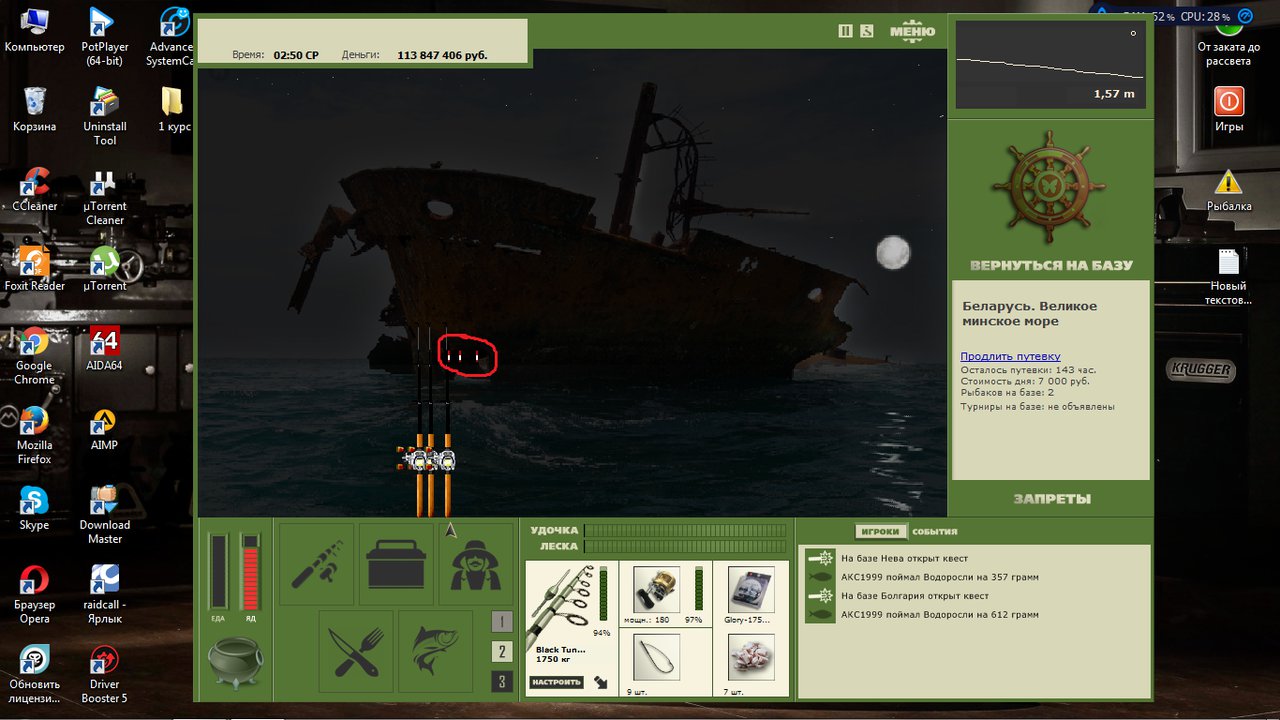Viewport: 1280px width, 720px height.
Task: Open the fisherman profile icon
Action: click(x=476, y=564)
